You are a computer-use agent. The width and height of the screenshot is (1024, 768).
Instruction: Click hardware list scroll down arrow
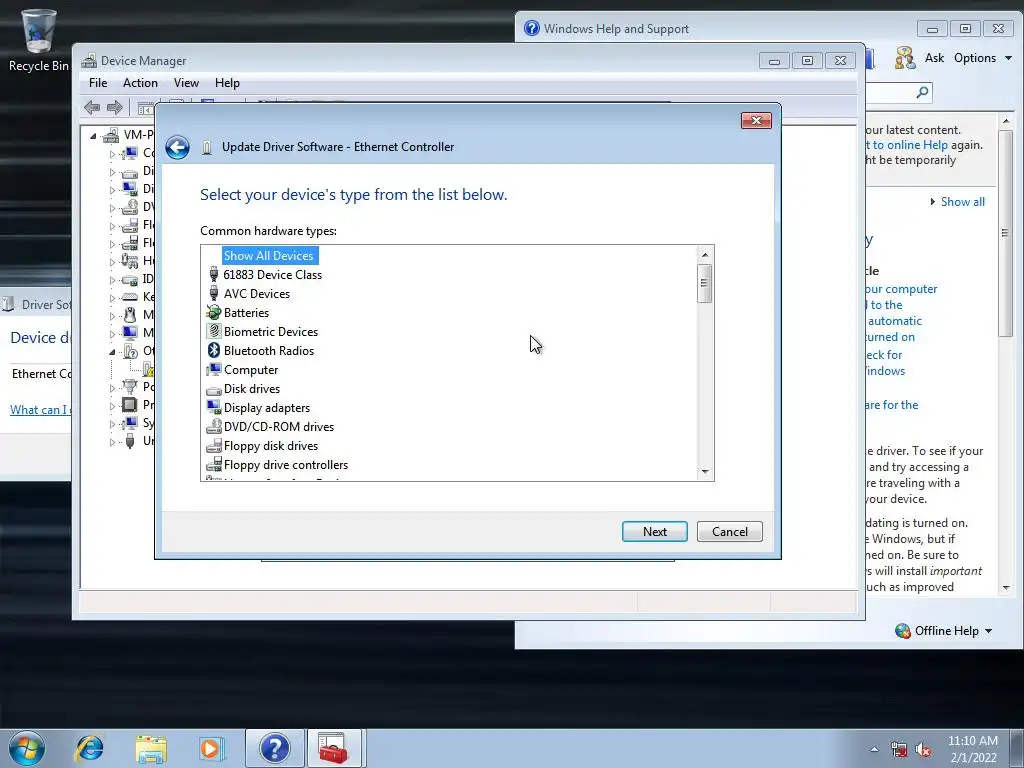705,472
